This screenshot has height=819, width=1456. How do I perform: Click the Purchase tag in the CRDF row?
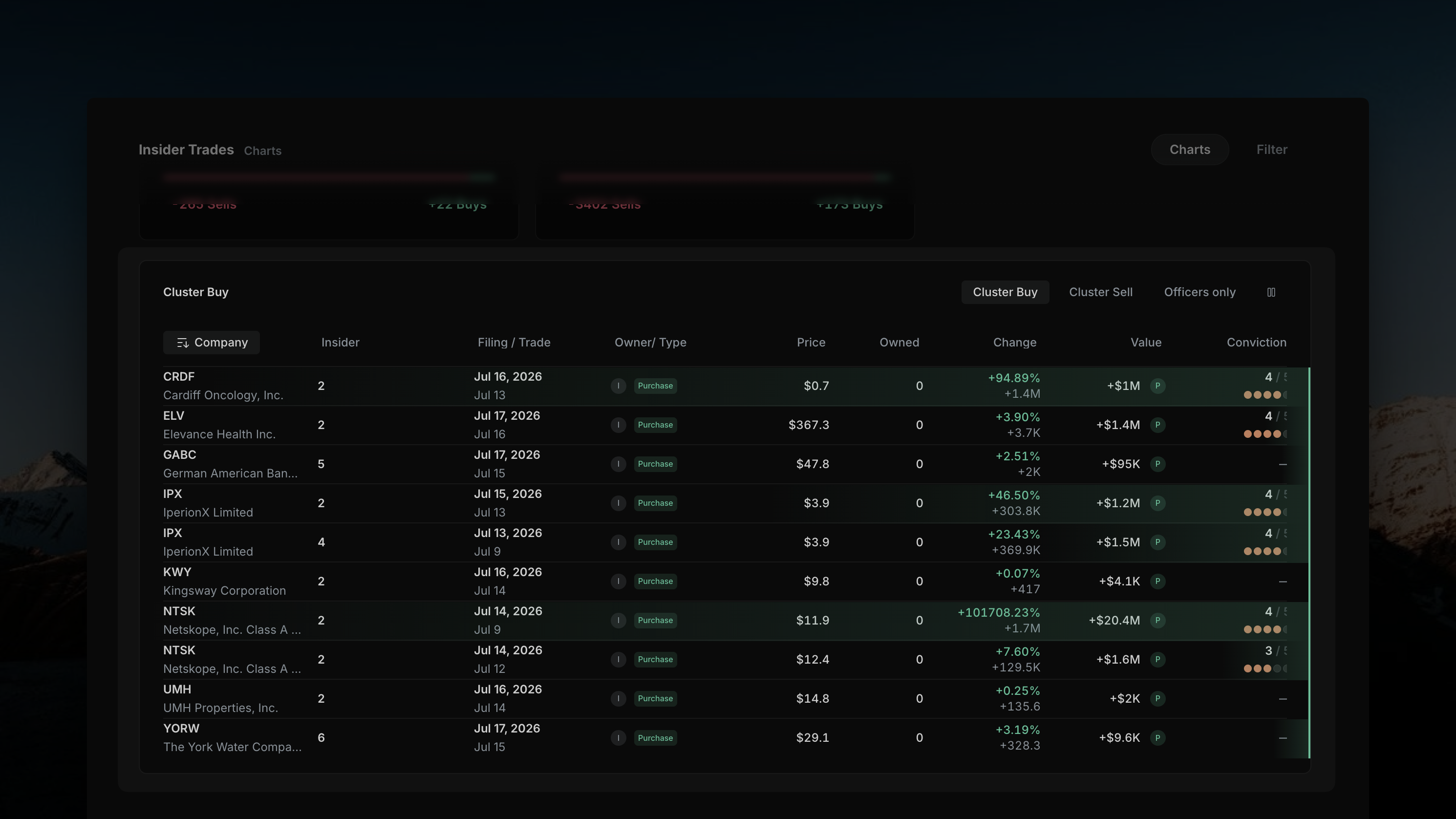click(x=655, y=386)
